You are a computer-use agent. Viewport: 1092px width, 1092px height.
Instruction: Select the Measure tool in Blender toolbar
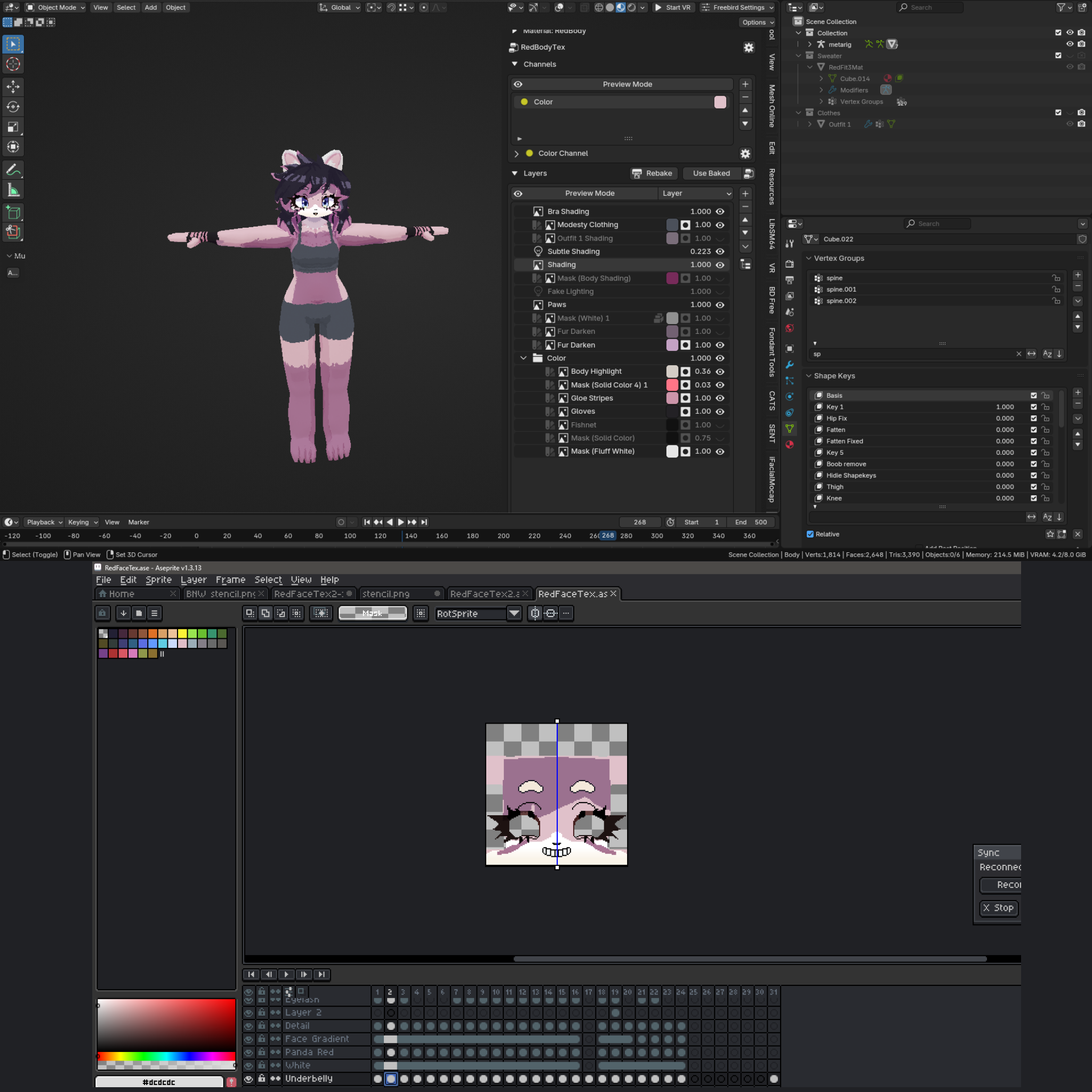pos(13,190)
